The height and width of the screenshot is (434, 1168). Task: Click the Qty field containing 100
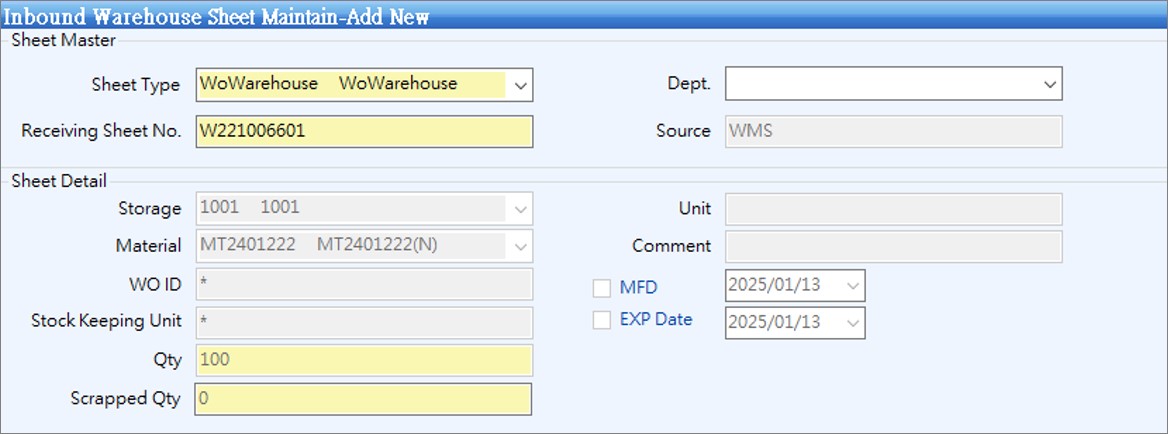click(x=364, y=360)
